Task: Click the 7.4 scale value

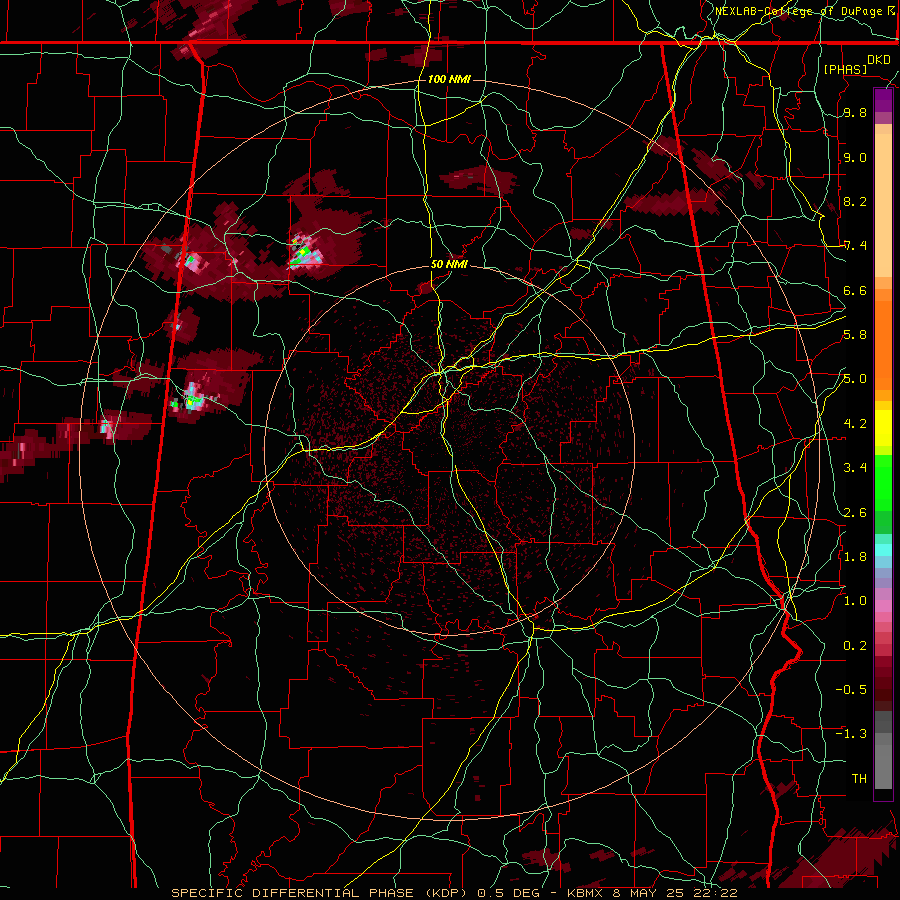Action: 855,246
